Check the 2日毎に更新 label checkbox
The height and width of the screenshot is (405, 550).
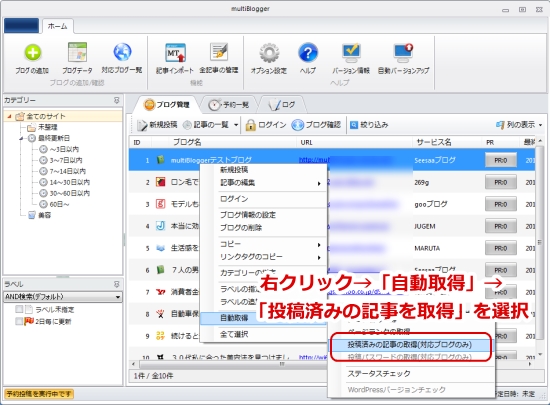coord(19,321)
